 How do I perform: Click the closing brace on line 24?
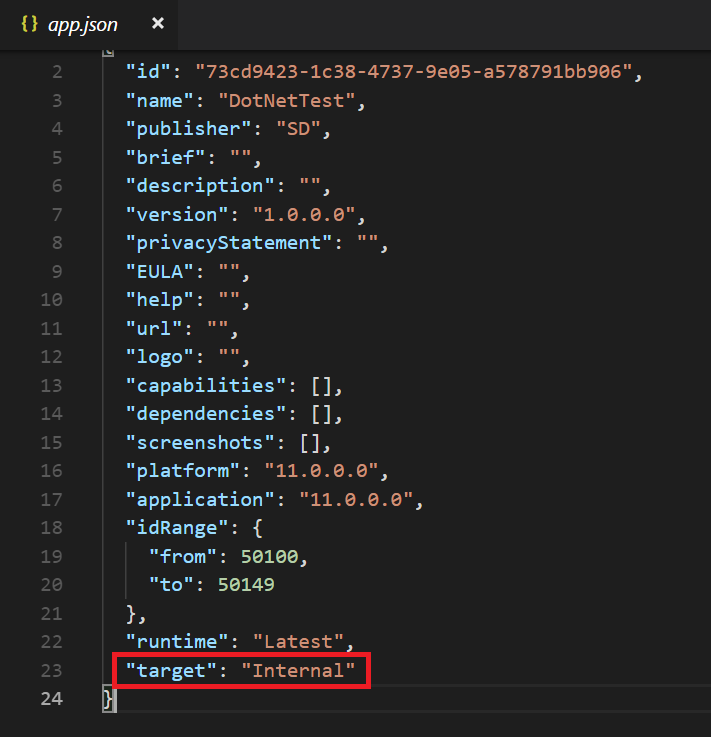(x=108, y=699)
